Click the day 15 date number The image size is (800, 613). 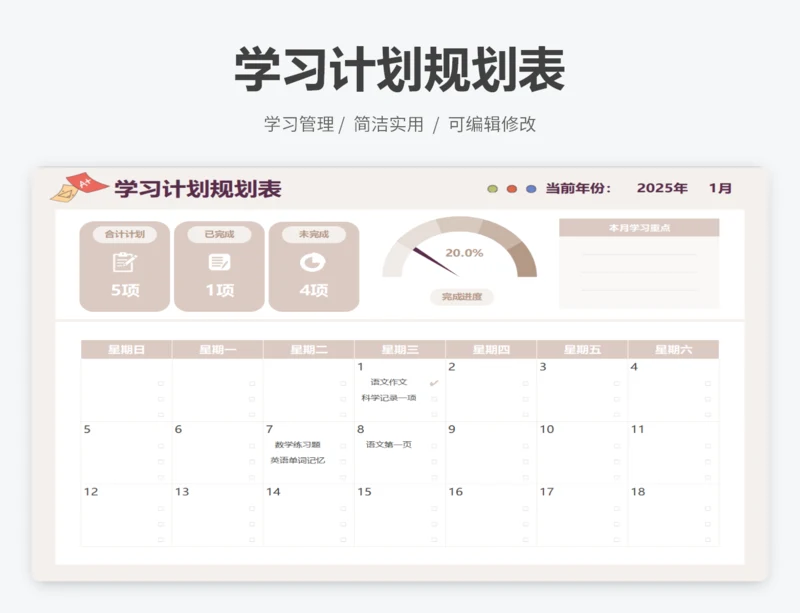coord(364,492)
